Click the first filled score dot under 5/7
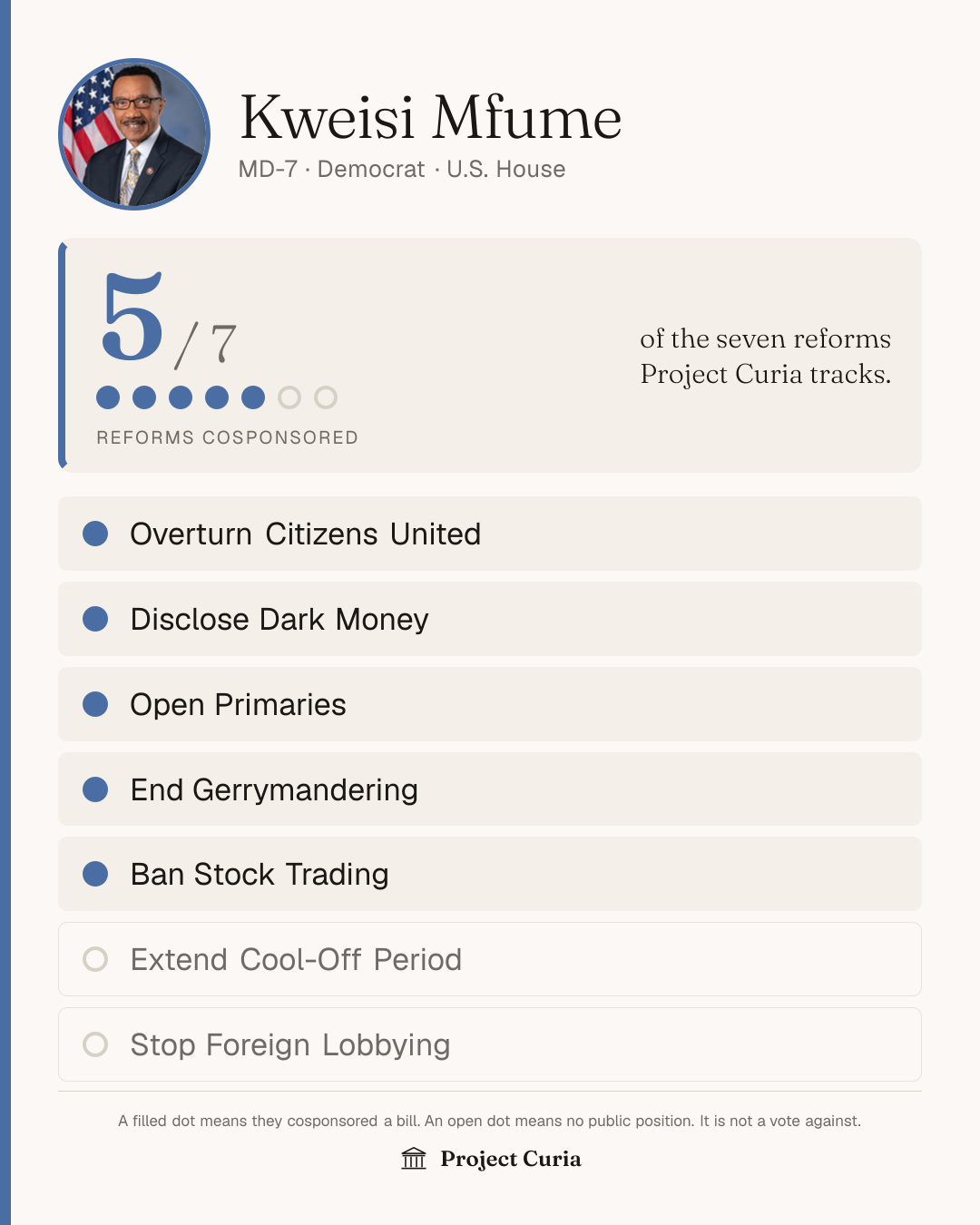Viewport: 980px width, 1225px height. 108,397
